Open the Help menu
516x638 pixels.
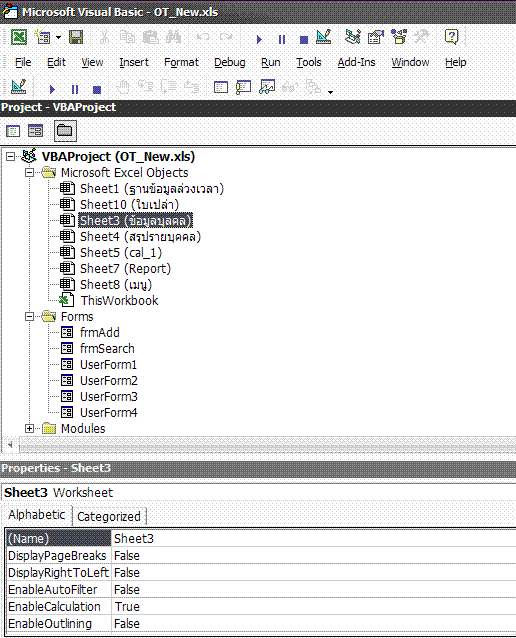pyautogui.click(x=455, y=62)
